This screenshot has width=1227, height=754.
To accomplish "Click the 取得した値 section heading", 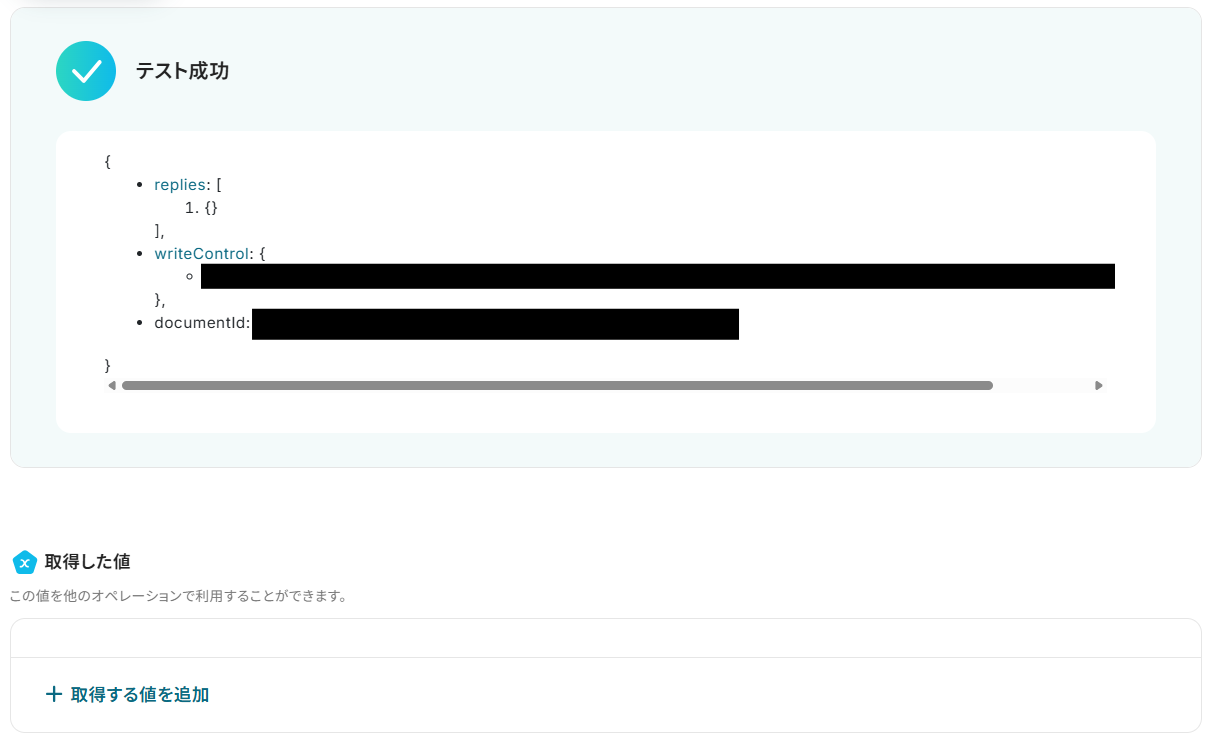I will pyautogui.click(x=87, y=562).
